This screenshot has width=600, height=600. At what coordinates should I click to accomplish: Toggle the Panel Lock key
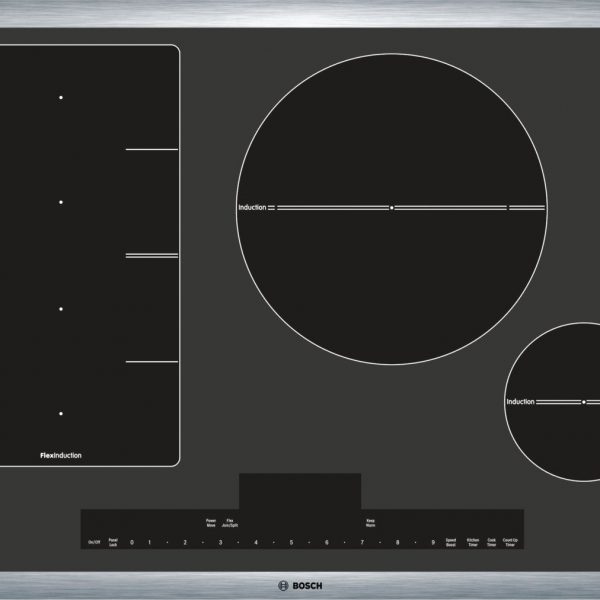coord(113,543)
